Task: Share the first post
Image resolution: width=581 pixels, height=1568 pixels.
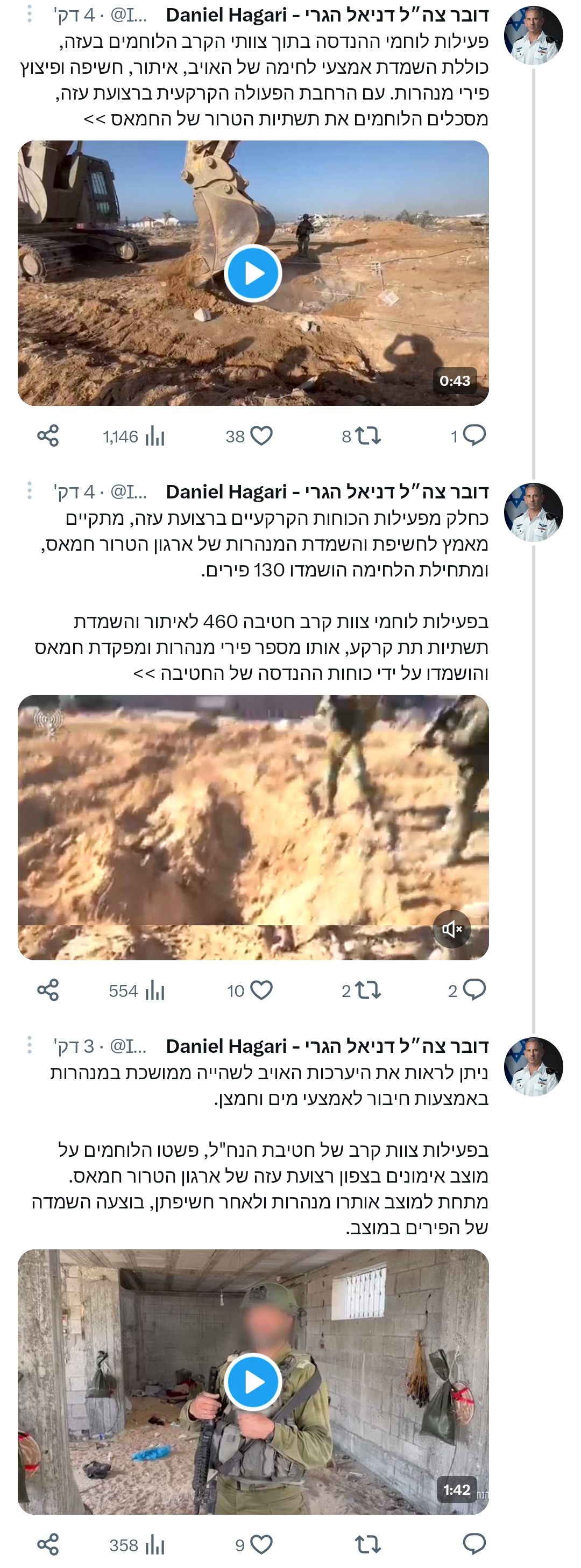Action: tap(48, 436)
